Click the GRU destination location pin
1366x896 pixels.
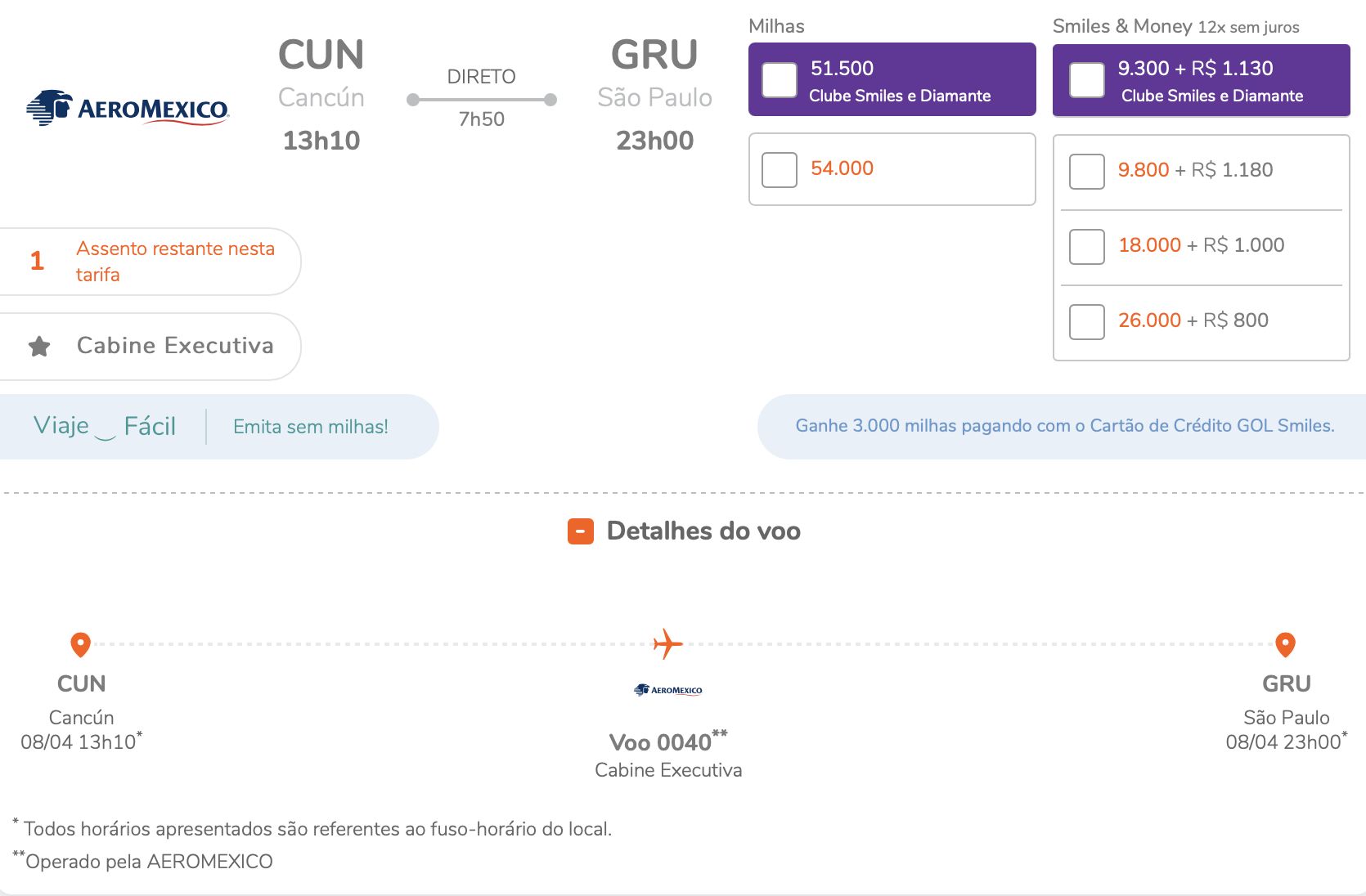coord(1286,645)
